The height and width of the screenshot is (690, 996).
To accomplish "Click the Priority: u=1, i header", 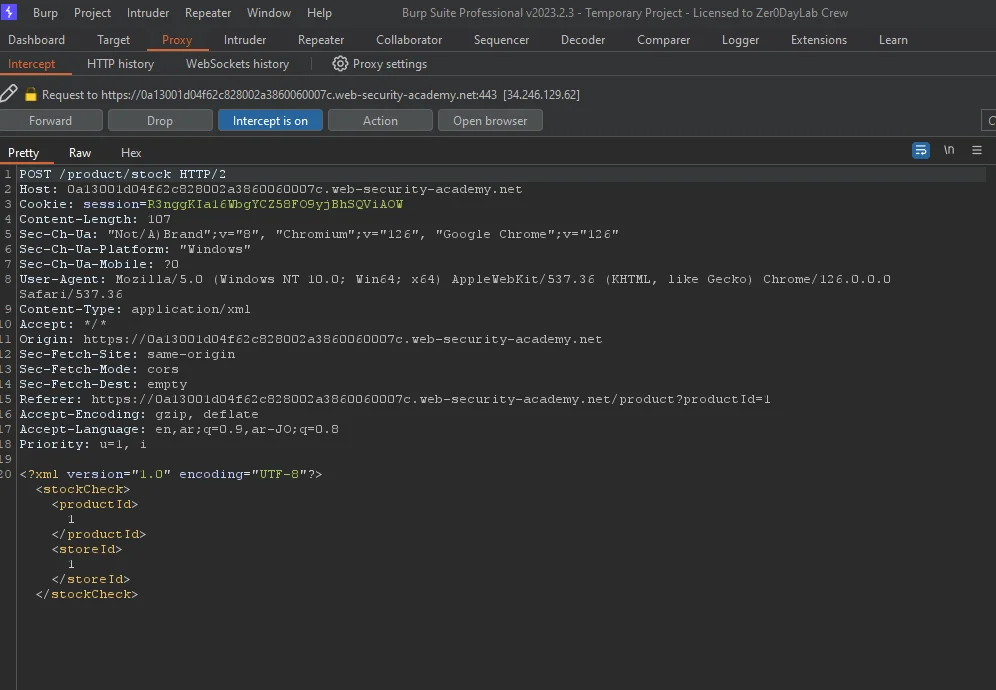I will pos(83,444).
